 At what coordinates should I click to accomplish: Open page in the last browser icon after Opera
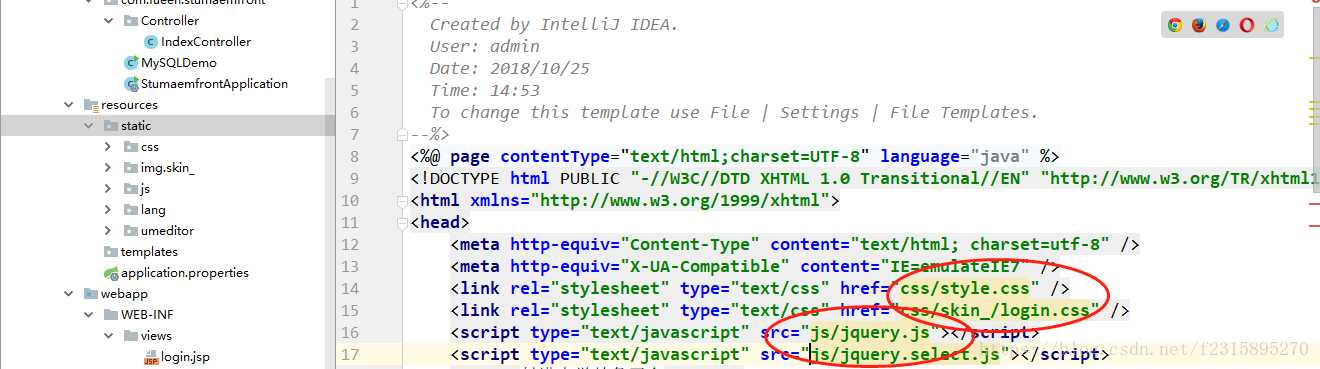1272,26
